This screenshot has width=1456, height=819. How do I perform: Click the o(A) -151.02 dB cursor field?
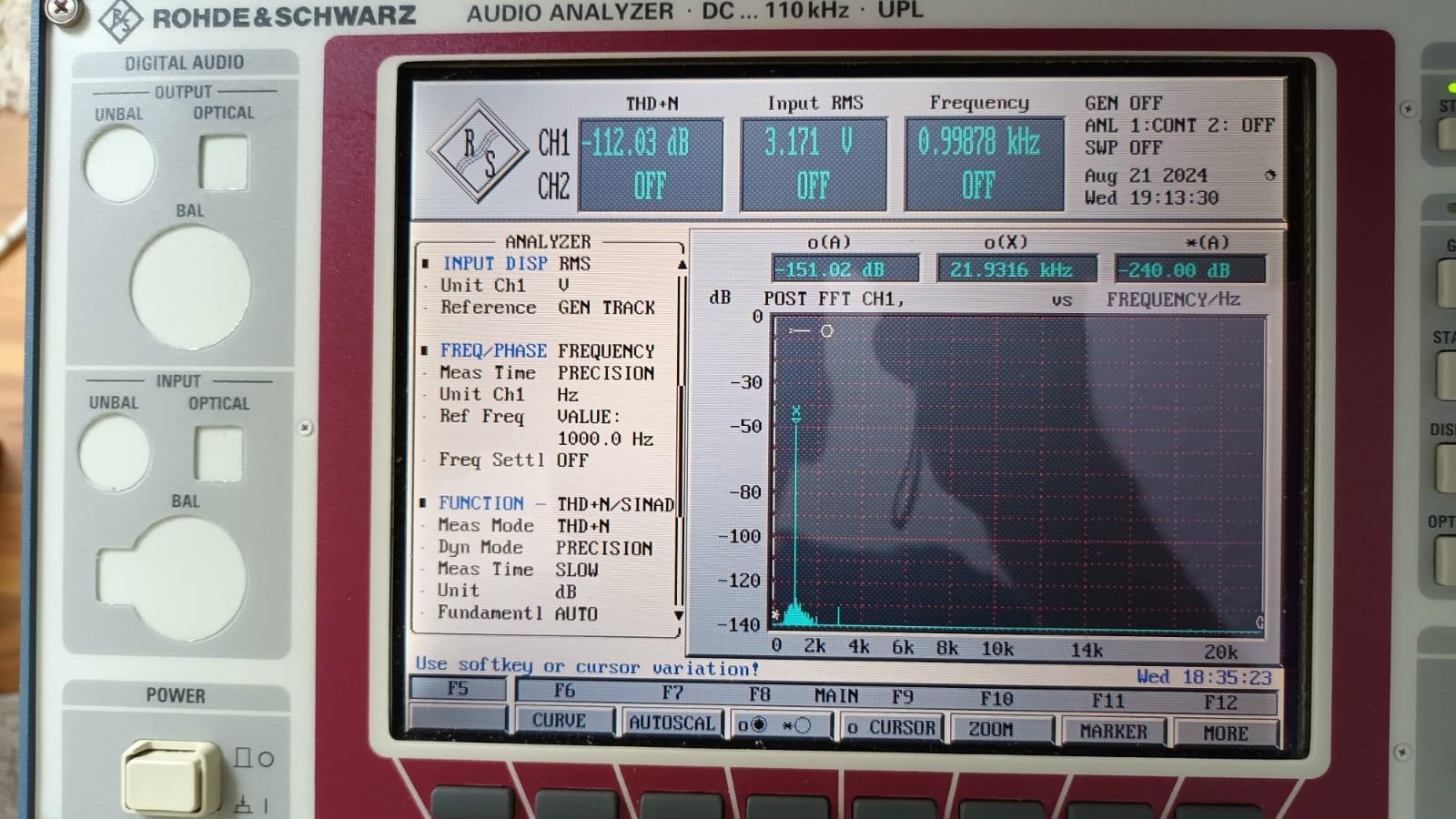[x=845, y=269]
